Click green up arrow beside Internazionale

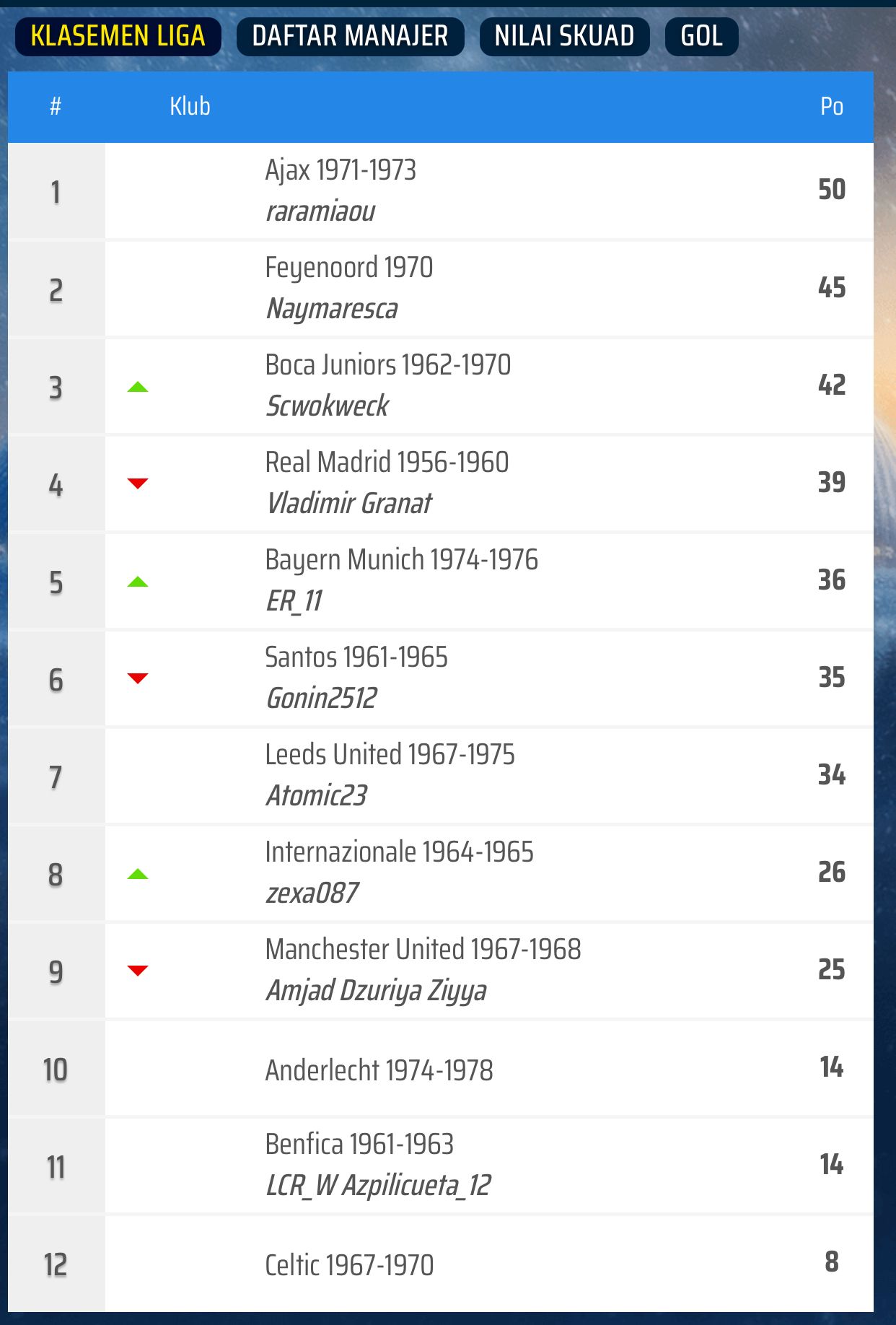(138, 875)
